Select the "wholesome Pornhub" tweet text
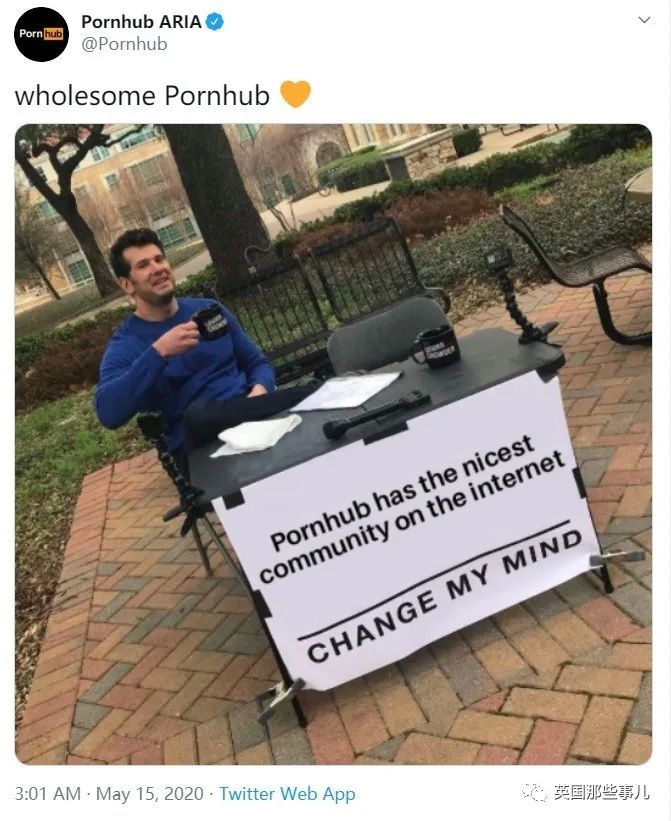This screenshot has height=821, width=671. (142, 96)
